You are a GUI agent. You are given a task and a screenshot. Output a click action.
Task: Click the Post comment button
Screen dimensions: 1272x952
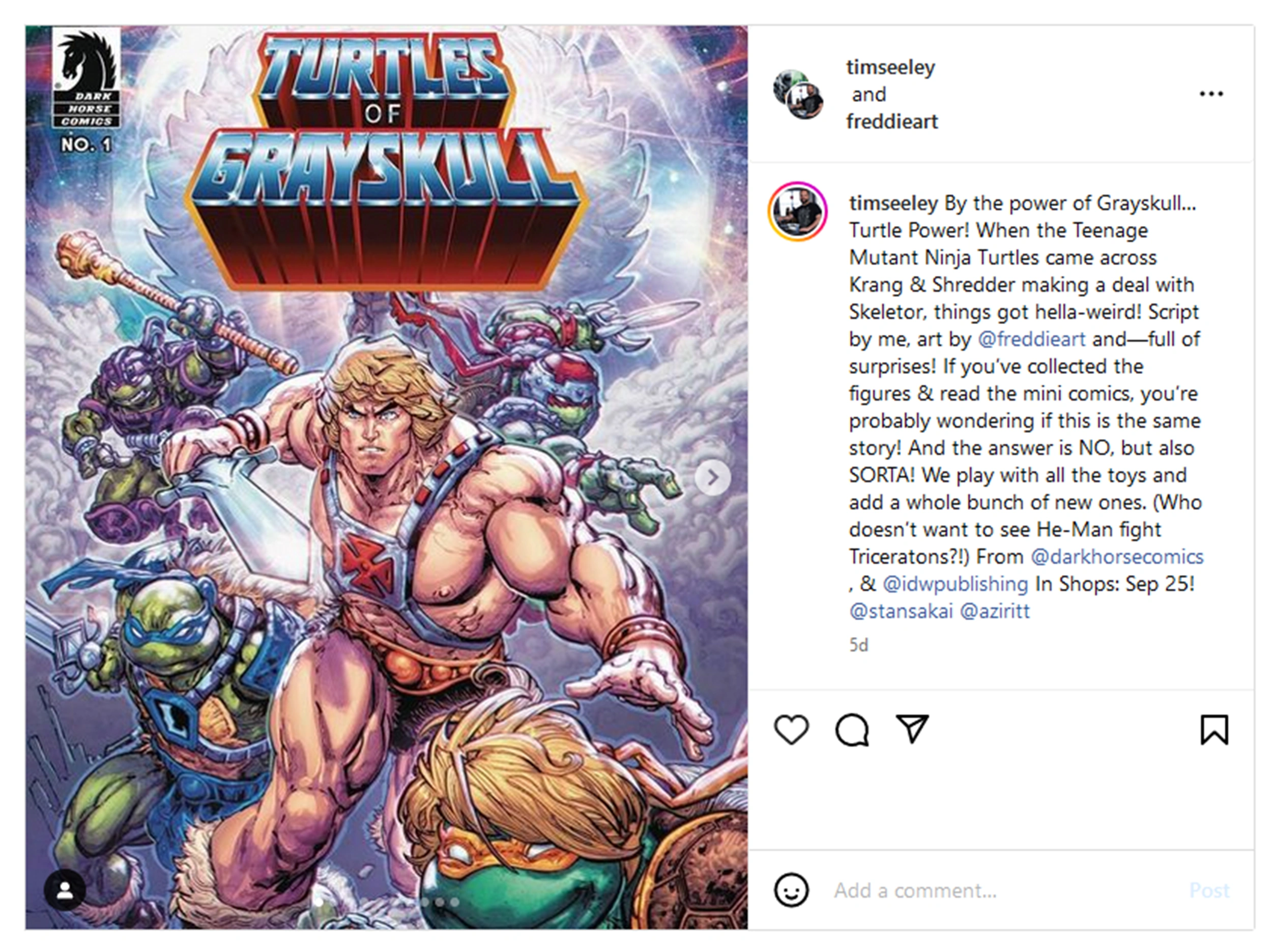pos(1209,890)
